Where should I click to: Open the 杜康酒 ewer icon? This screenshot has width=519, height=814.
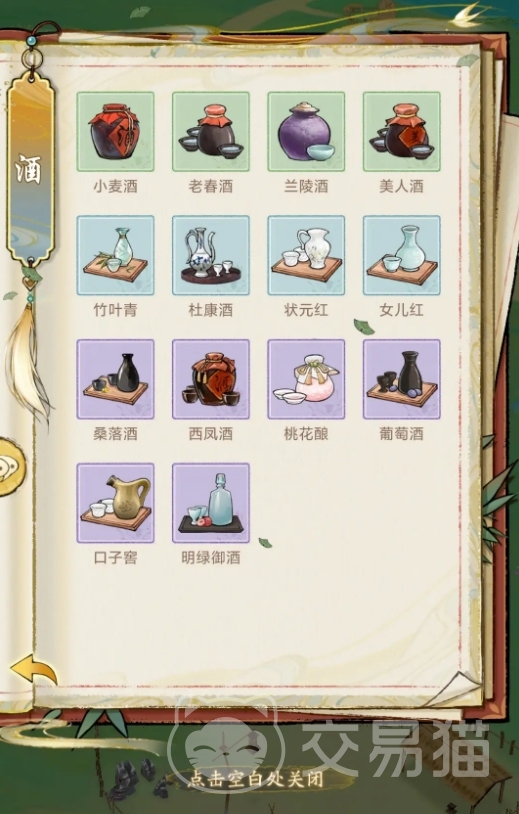click(211, 255)
